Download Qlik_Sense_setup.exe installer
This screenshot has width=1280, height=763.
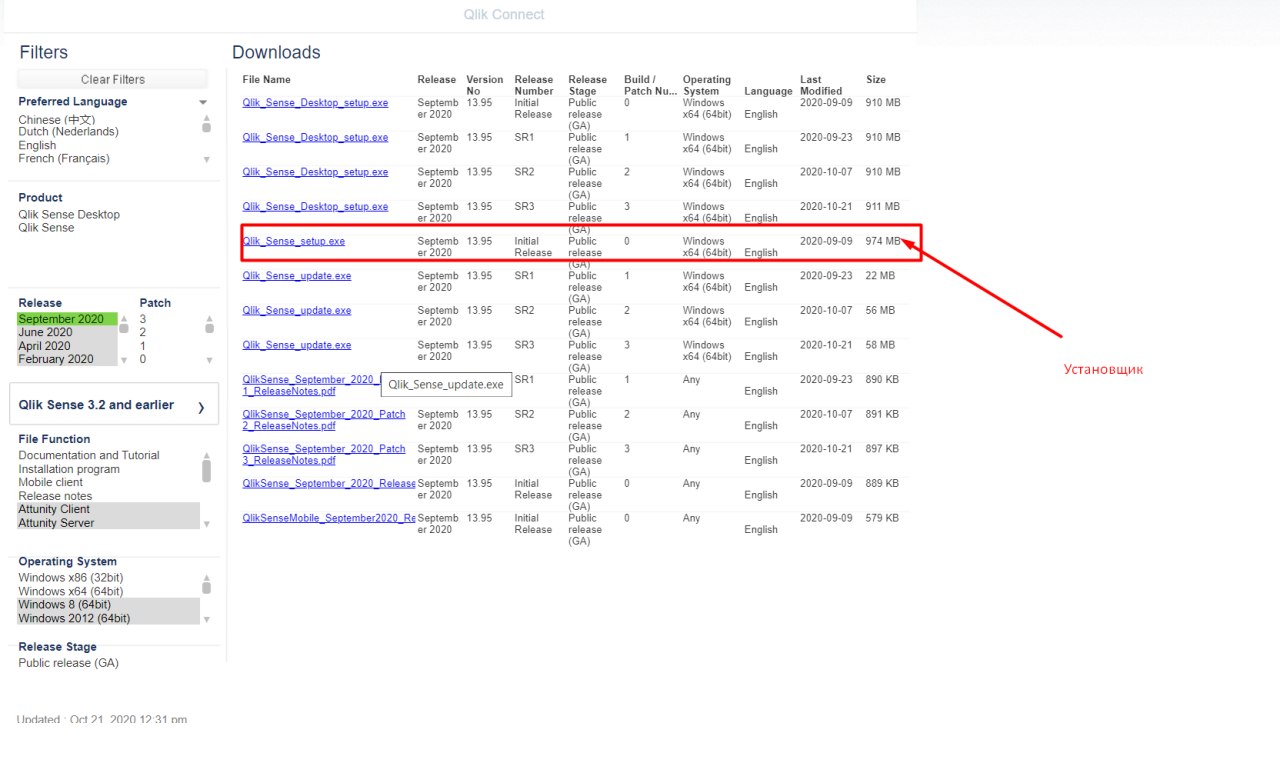pos(293,241)
